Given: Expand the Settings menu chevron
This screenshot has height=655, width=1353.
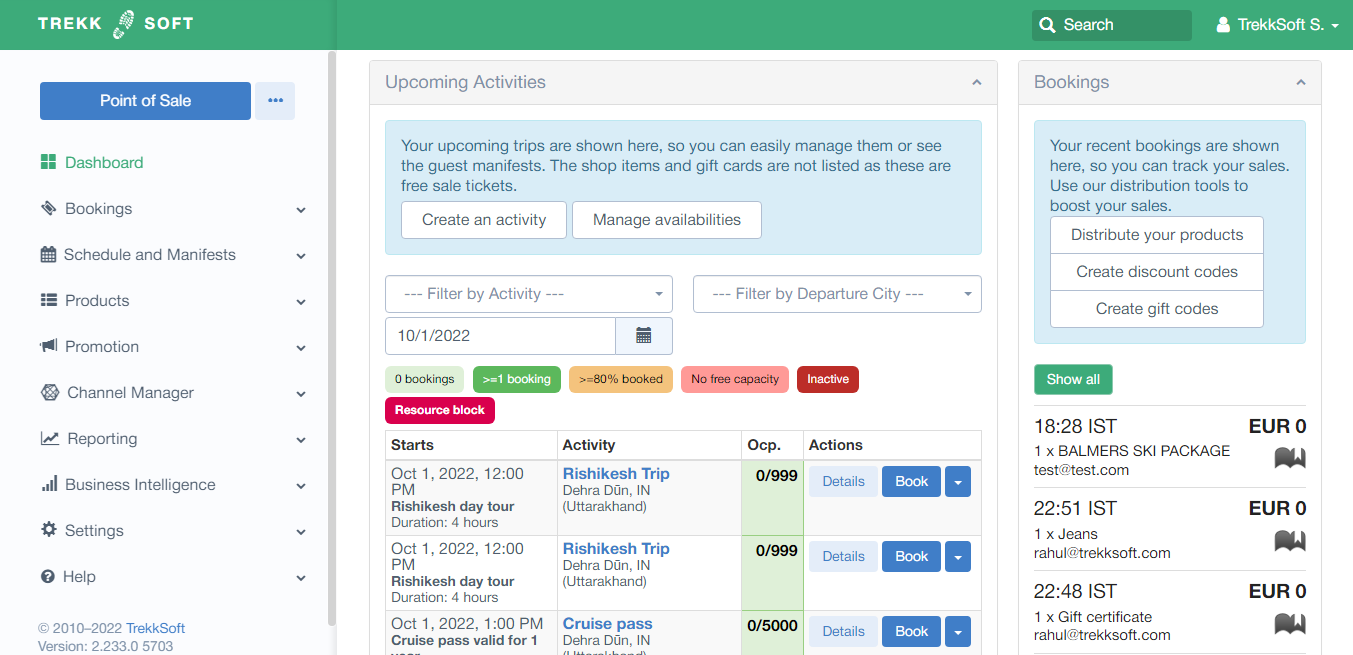Looking at the screenshot, I should pyautogui.click(x=301, y=532).
